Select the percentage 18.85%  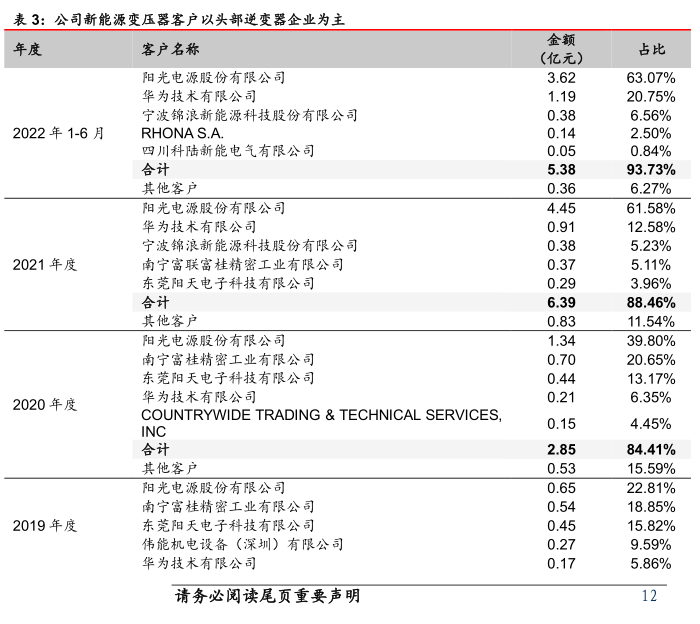[x=650, y=507]
